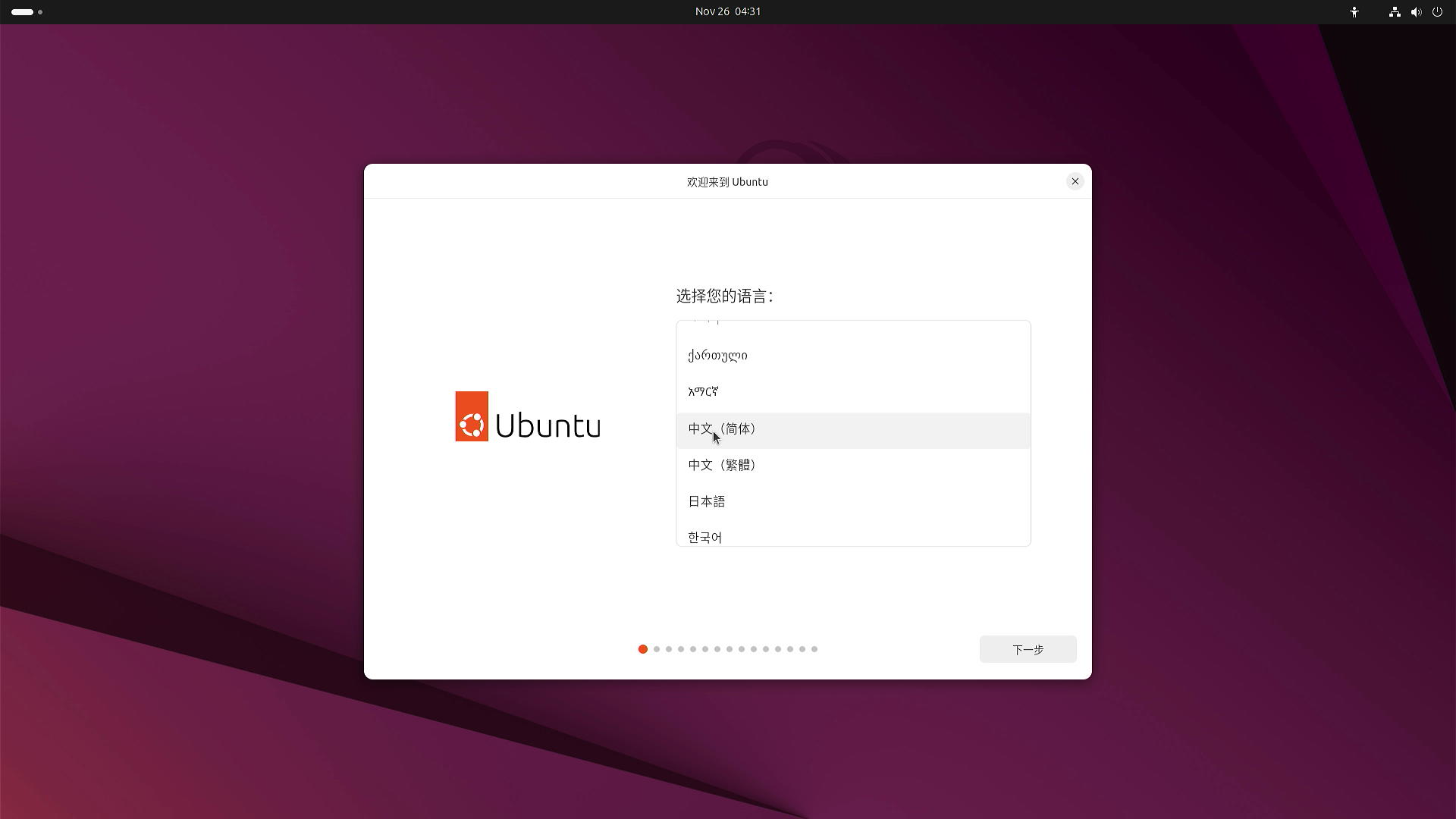Select 中文（繁體） language

(853, 466)
